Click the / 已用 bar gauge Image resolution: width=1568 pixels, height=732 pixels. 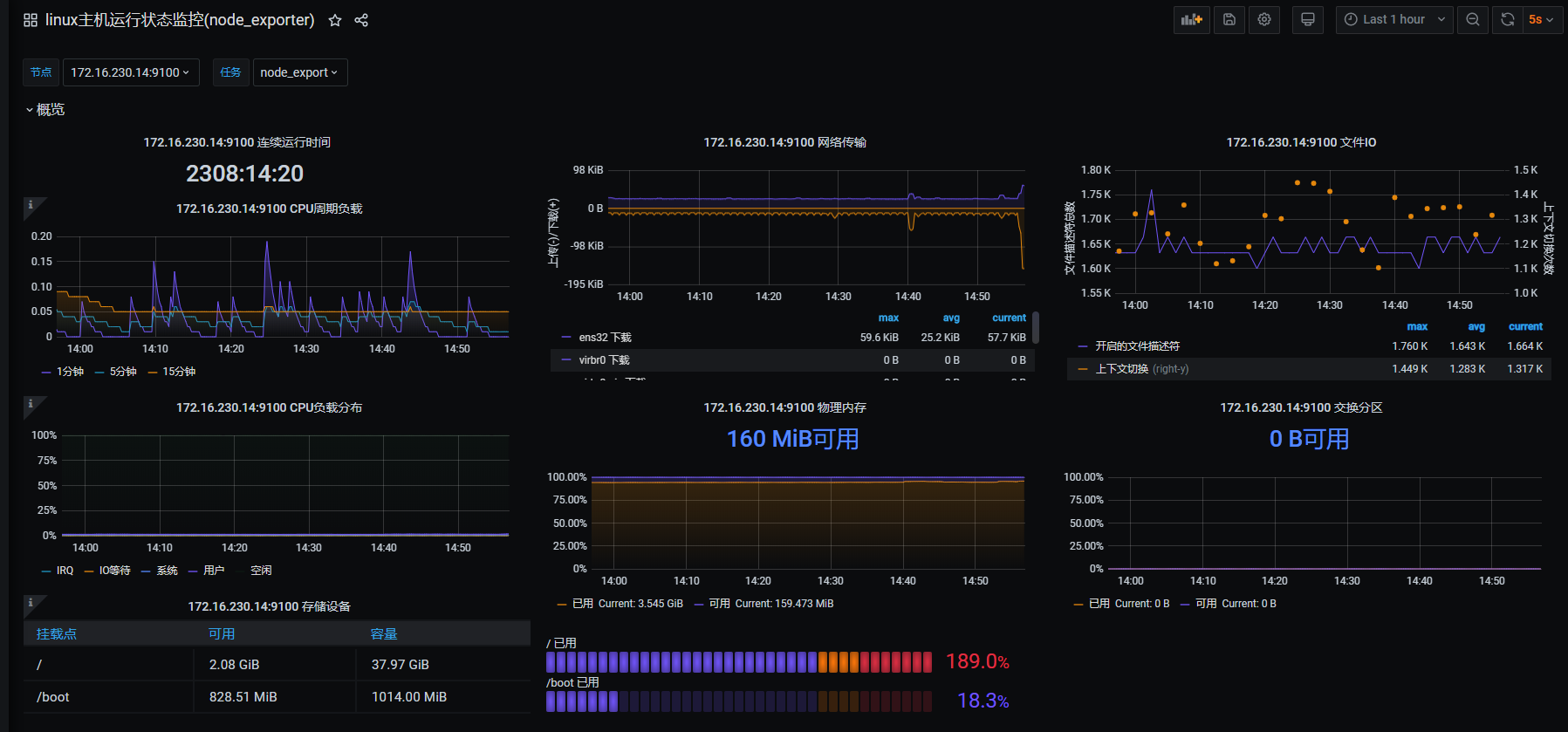739,662
